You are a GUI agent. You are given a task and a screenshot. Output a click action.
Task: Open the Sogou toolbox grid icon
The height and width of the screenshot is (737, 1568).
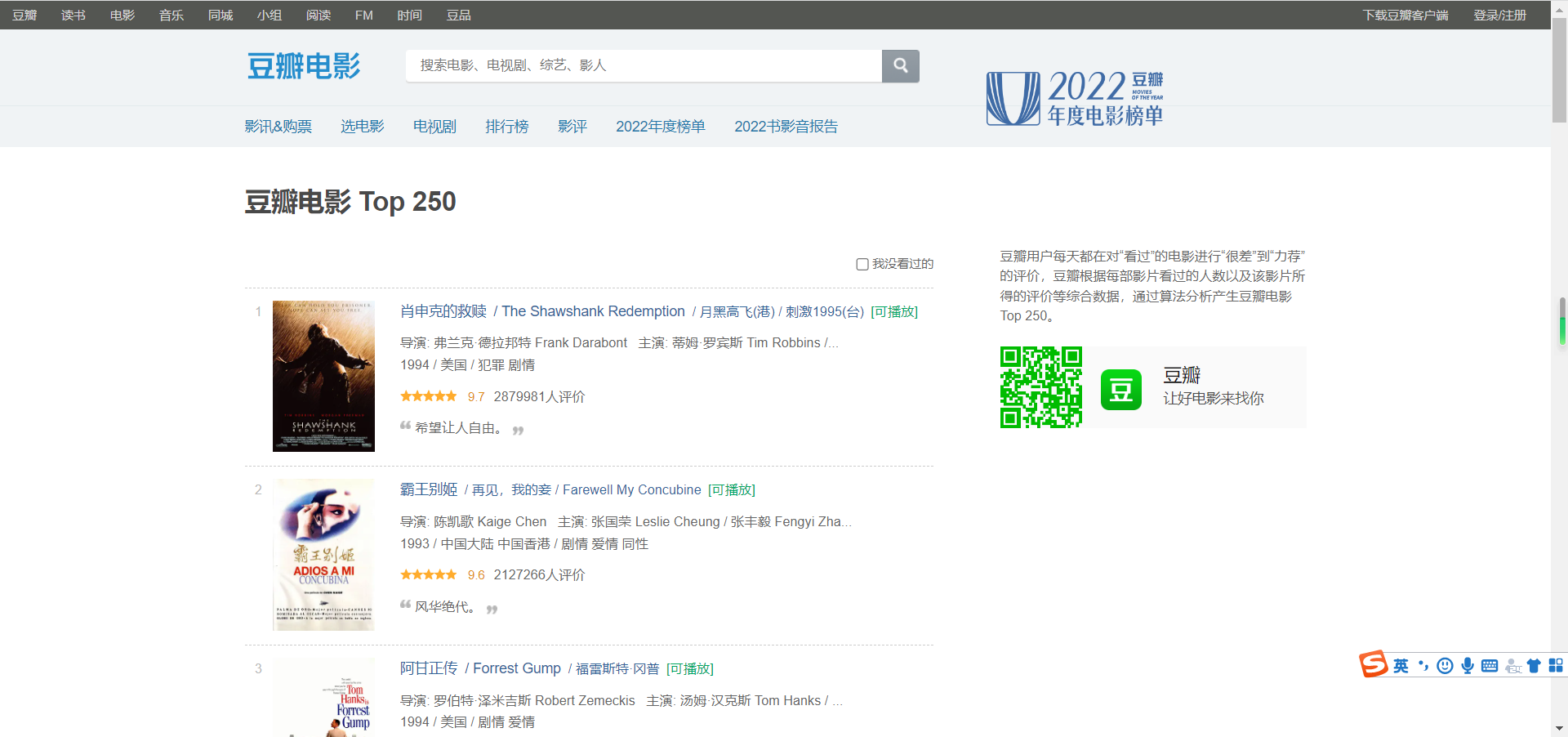pos(1556,666)
